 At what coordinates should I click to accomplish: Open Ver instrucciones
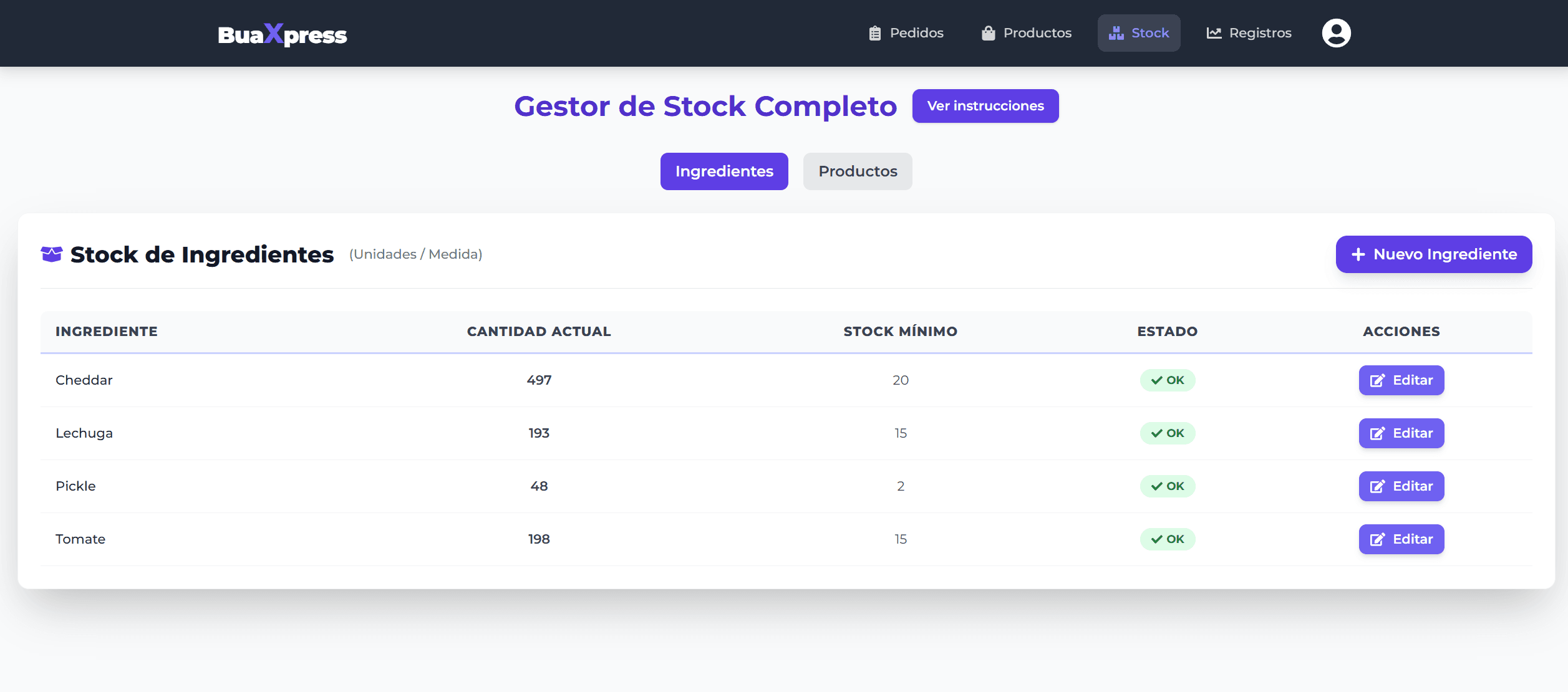(985, 106)
